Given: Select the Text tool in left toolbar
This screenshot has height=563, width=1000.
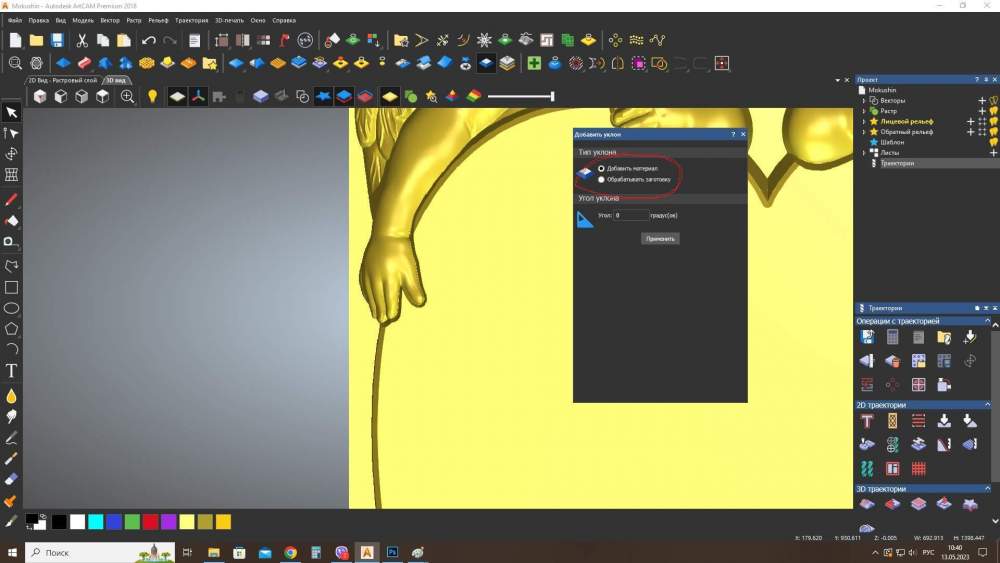Looking at the screenshot, I should point(12,370).
